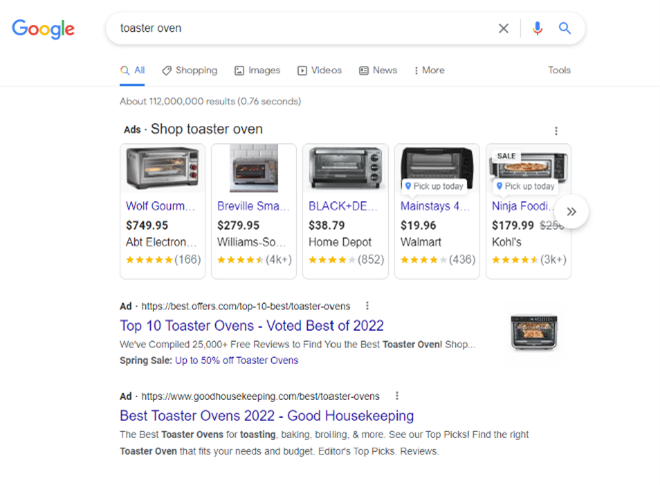Open the Up to 50% off Toaster Ovens link
The image size is (660, 485).
coord(237,360)
